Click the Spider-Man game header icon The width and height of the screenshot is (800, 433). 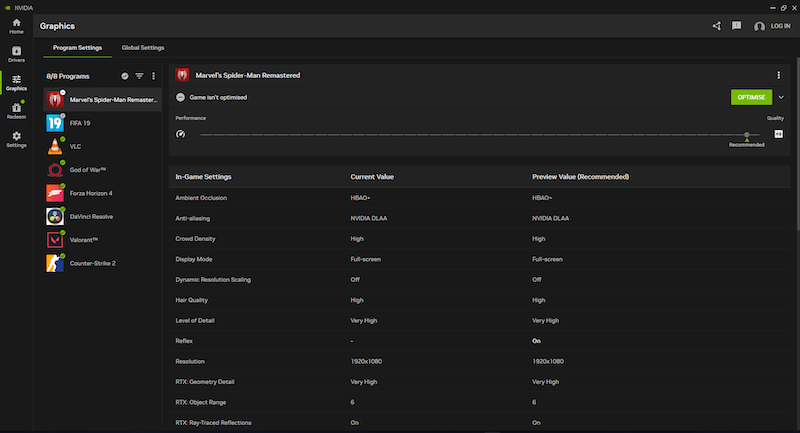click(182, 75)
